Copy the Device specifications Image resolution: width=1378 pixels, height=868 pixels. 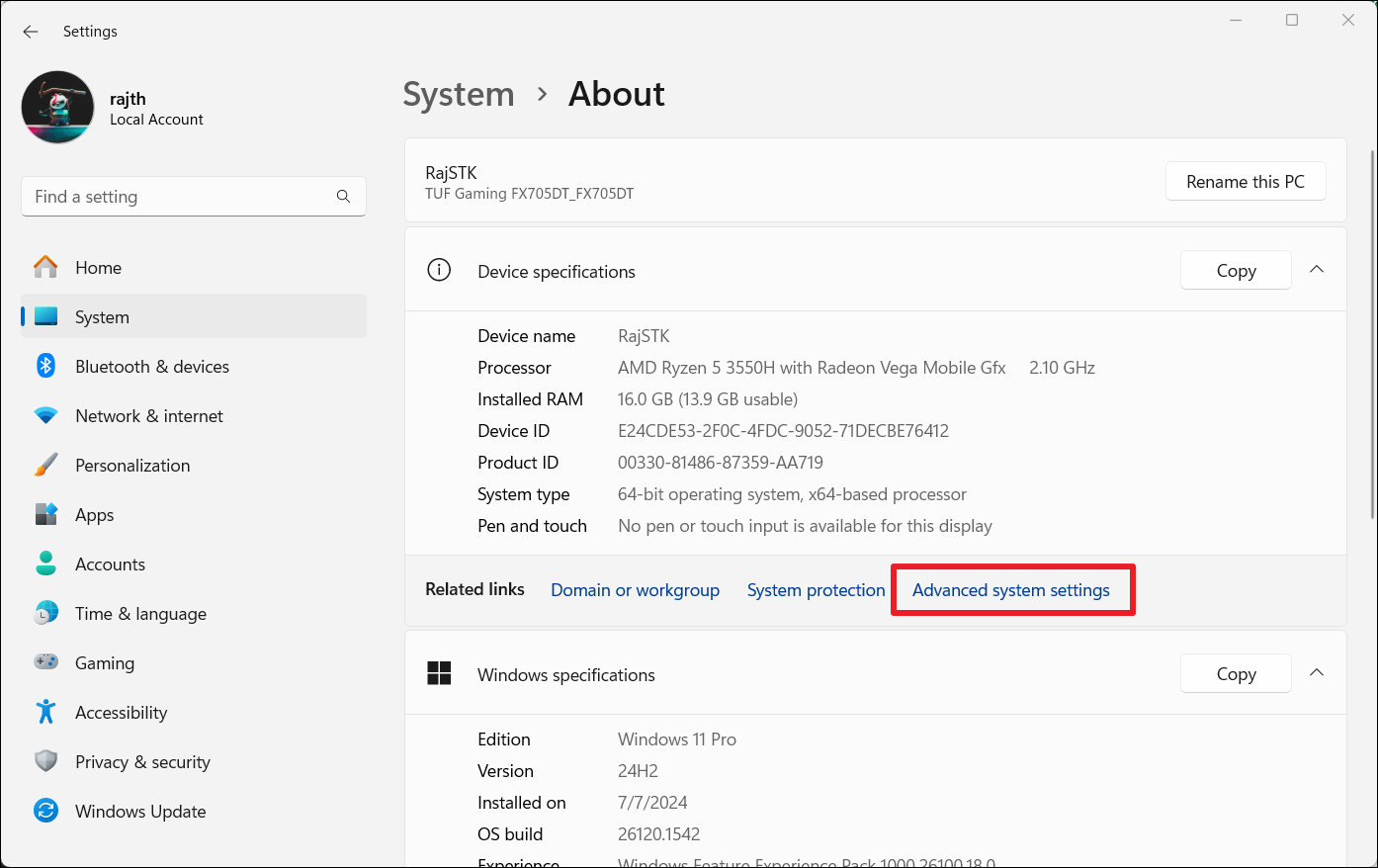[x=1236, y=270]
